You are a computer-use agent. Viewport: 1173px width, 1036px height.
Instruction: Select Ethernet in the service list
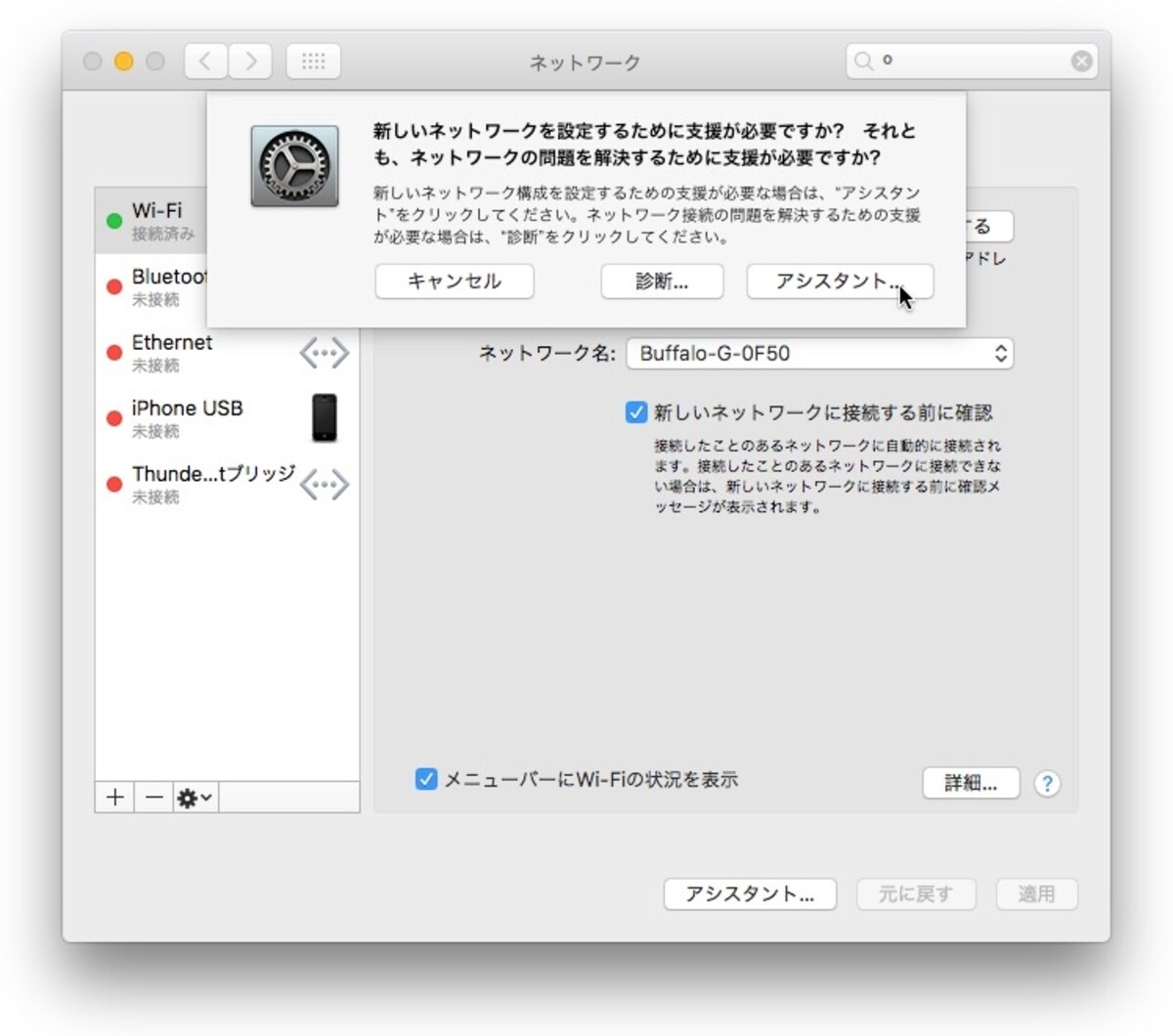point(227,353)
